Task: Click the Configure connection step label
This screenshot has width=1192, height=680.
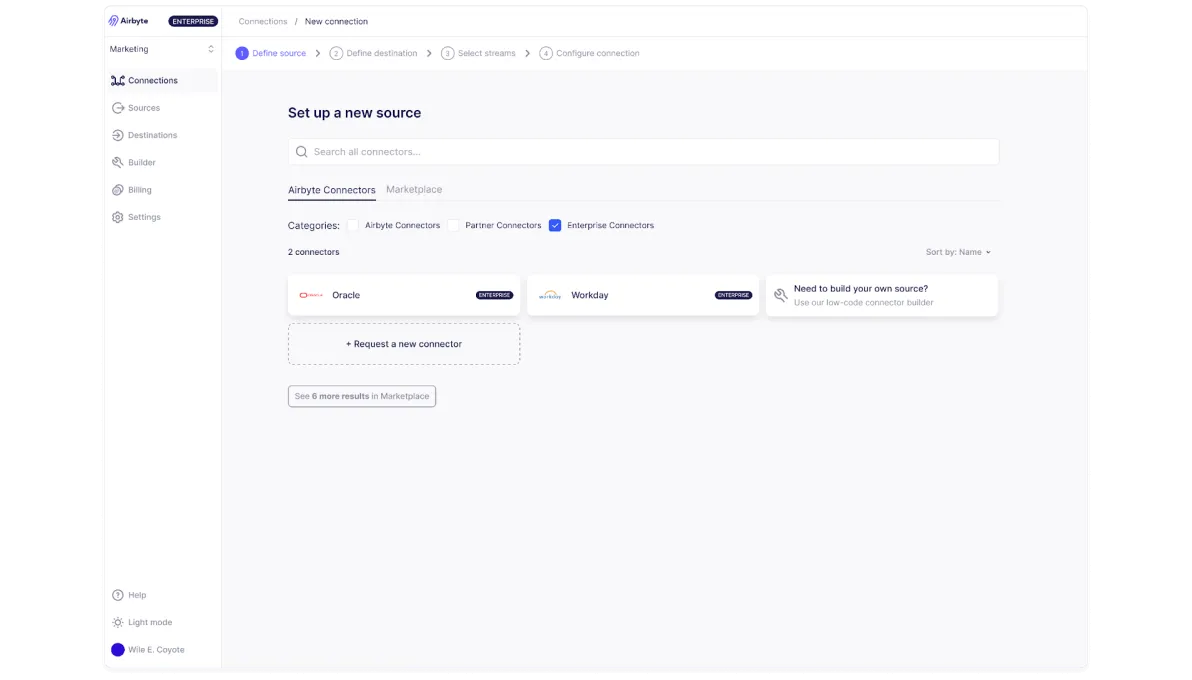Action: [598, 53]
